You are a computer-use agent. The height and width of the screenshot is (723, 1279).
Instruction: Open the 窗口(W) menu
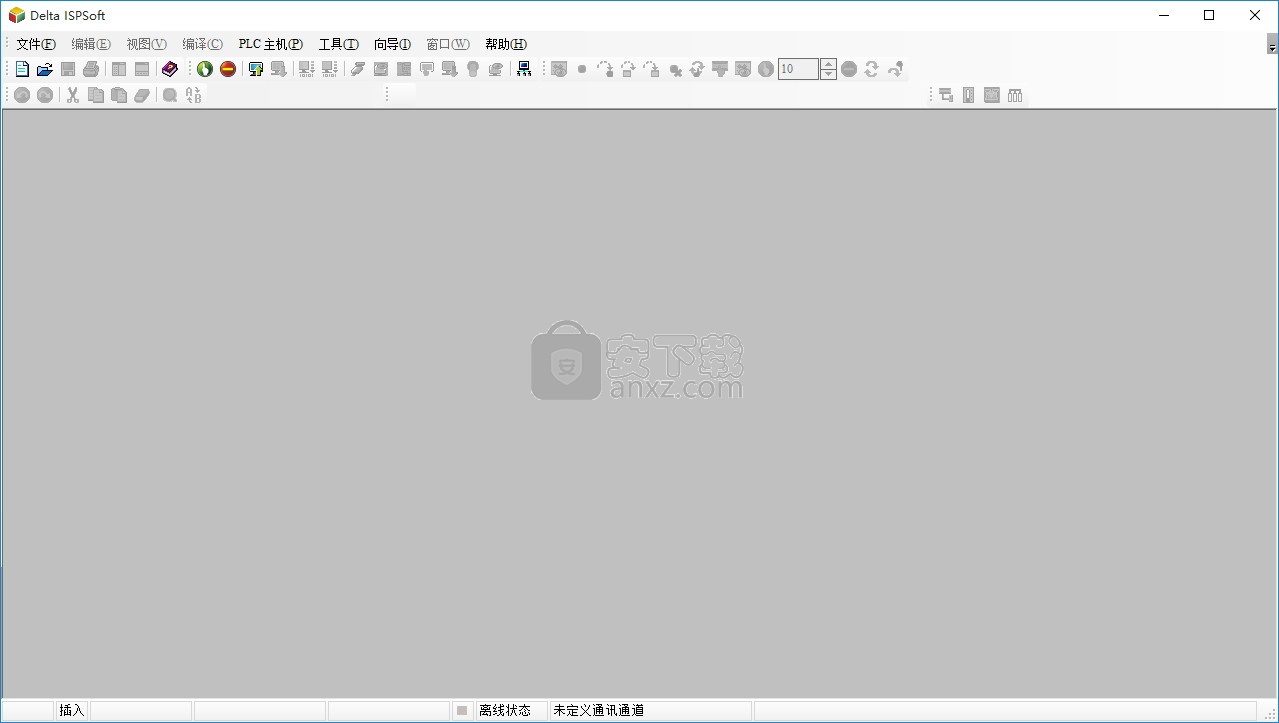click(448, 44)
